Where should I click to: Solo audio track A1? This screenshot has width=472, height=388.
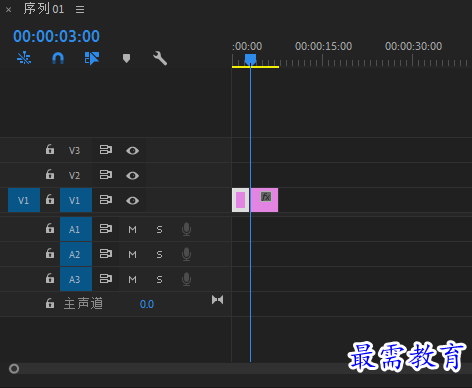(159, 229)
